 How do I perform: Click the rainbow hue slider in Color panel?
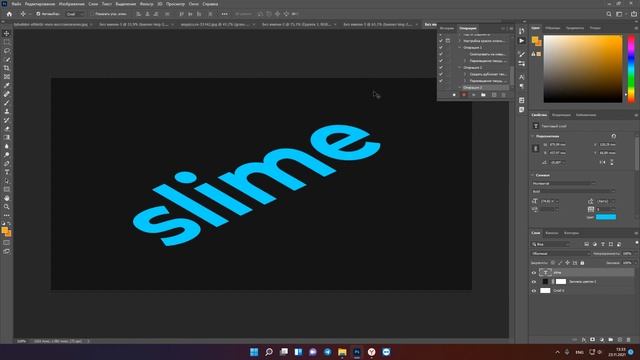tap(631, 69)
